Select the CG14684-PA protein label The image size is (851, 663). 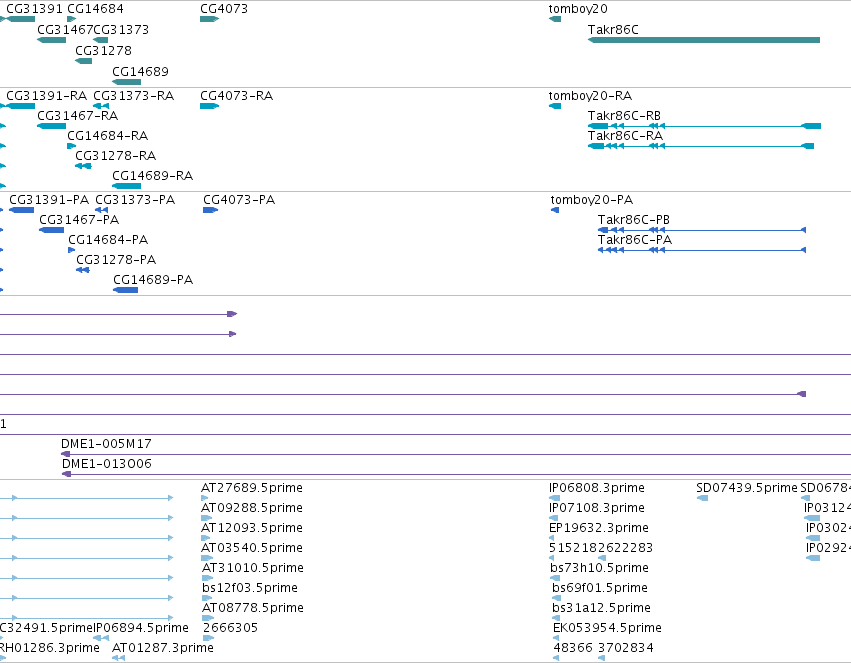pyautogui.click(x=108, y=240)
